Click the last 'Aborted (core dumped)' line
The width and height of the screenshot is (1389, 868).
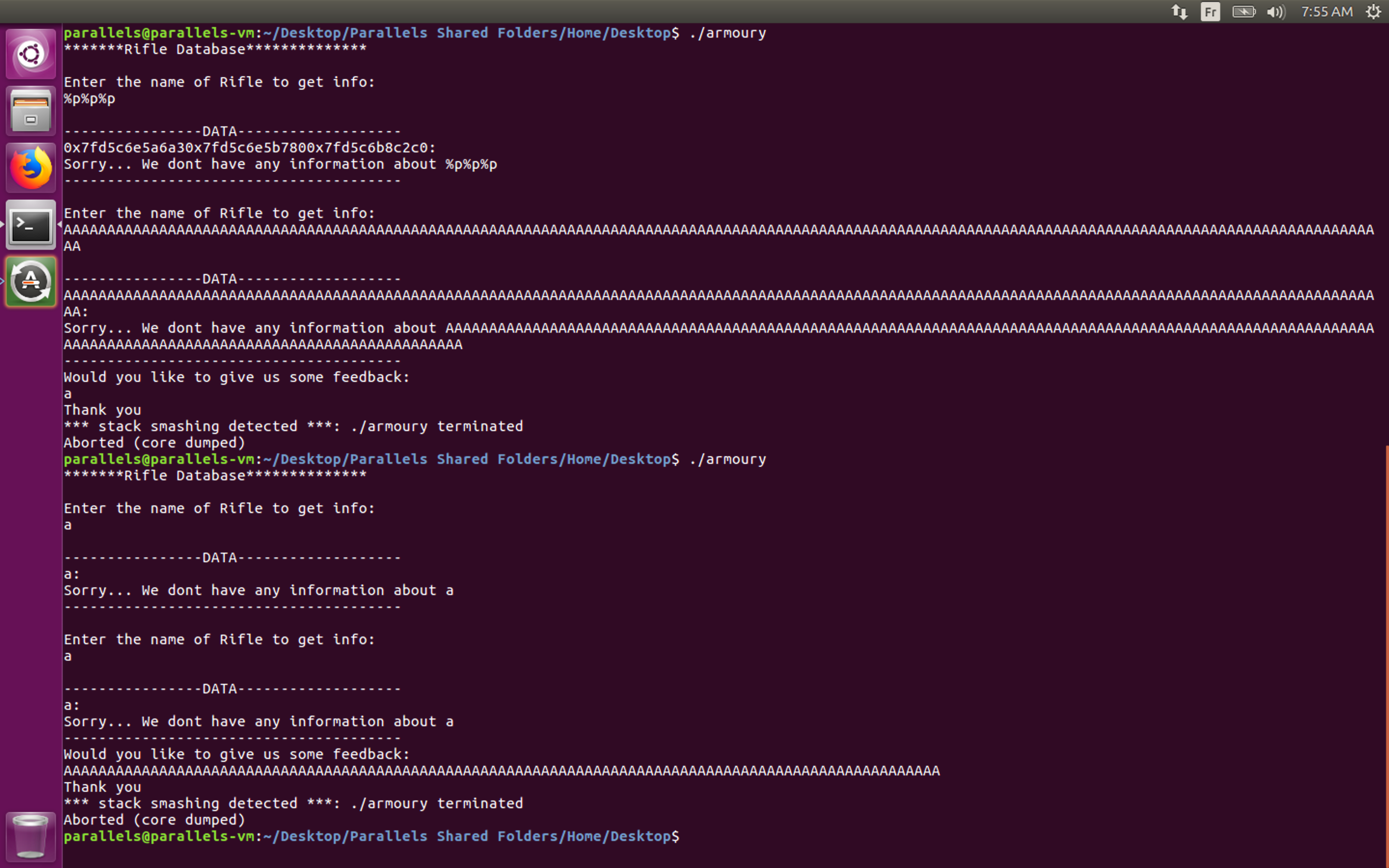(154, 820)
